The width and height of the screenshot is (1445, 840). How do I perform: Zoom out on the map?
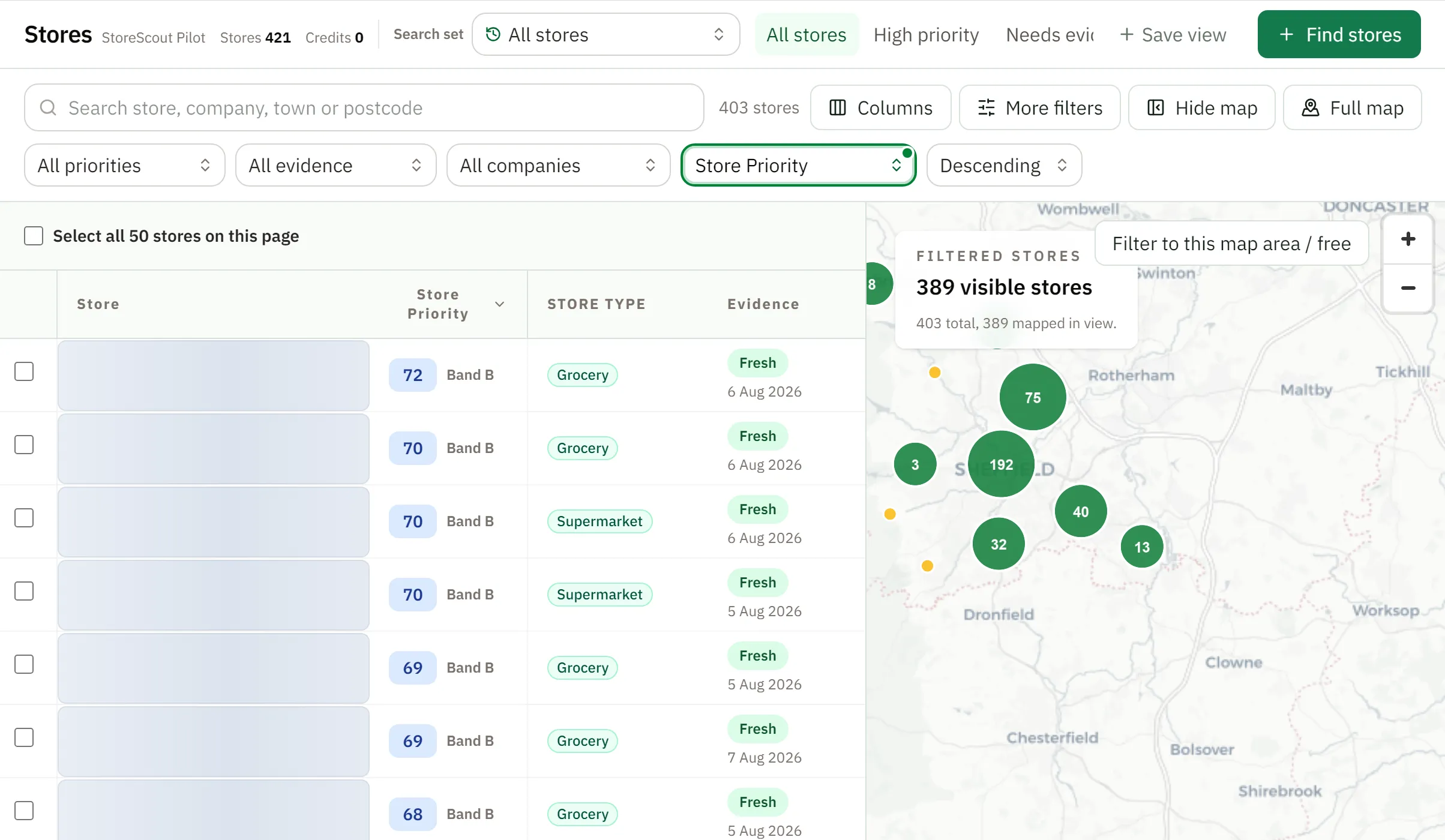[1408, 288]
